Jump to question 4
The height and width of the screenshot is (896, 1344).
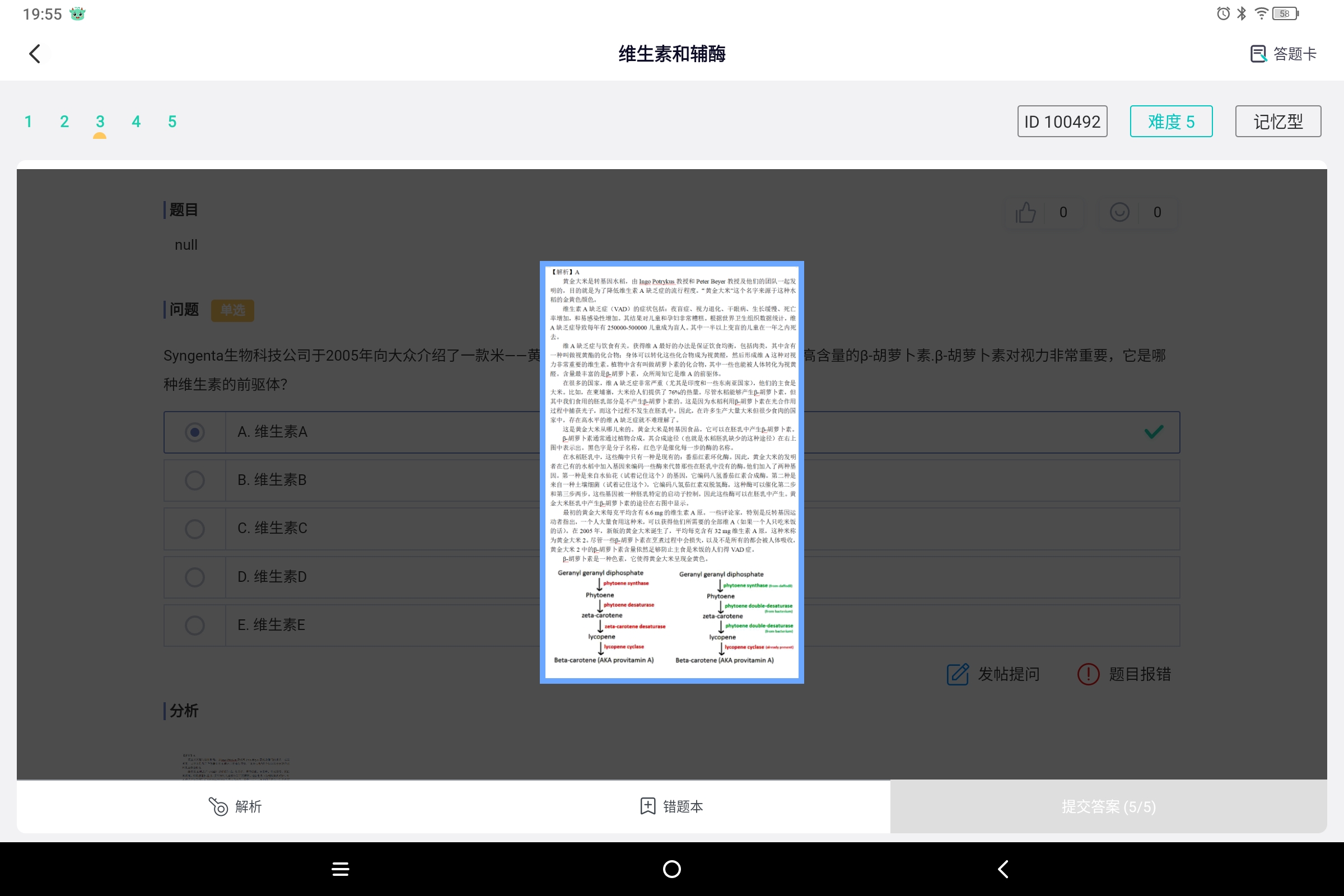136,121
